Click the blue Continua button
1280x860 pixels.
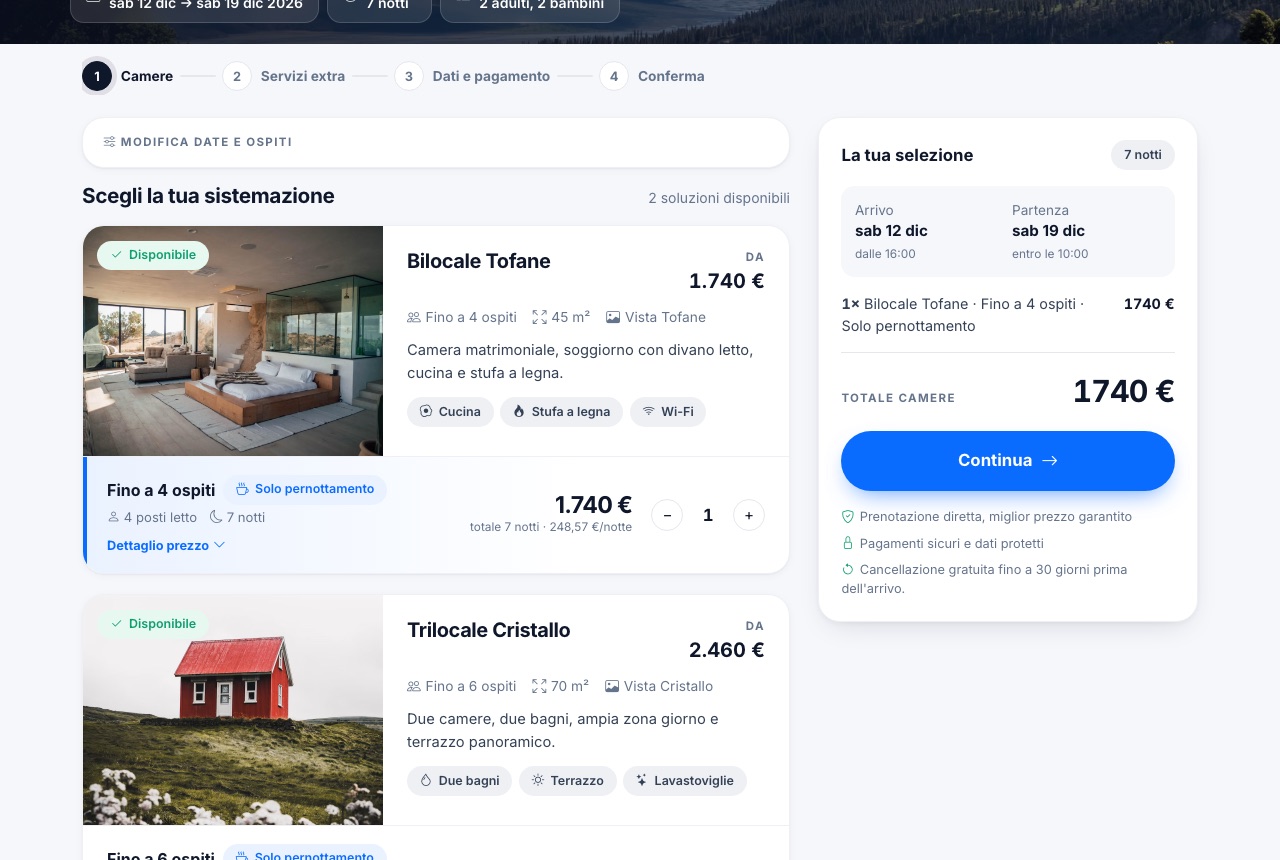pos(1008,461)
